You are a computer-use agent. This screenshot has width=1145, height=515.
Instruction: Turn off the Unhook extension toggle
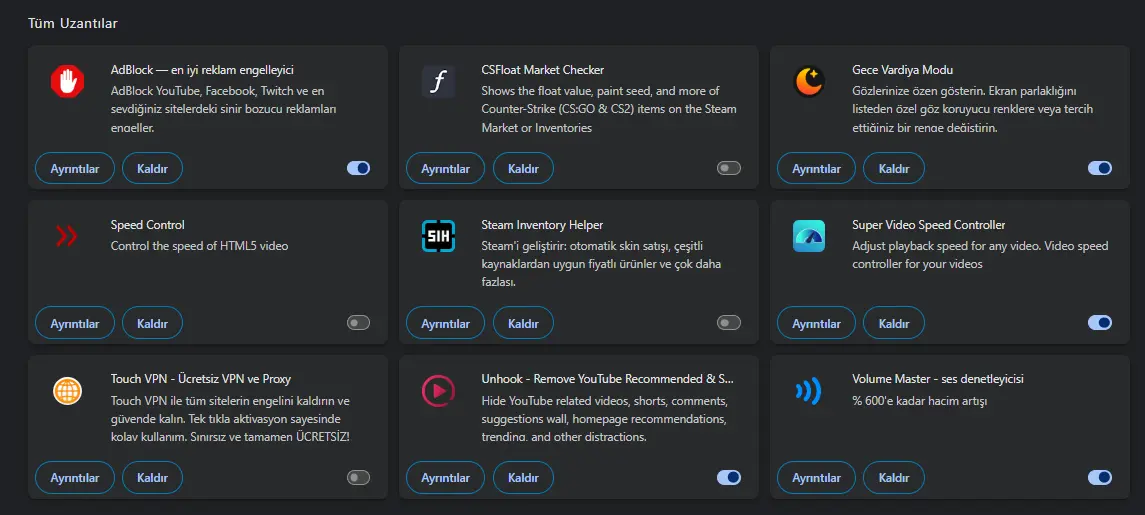click(x=729, y=478)
